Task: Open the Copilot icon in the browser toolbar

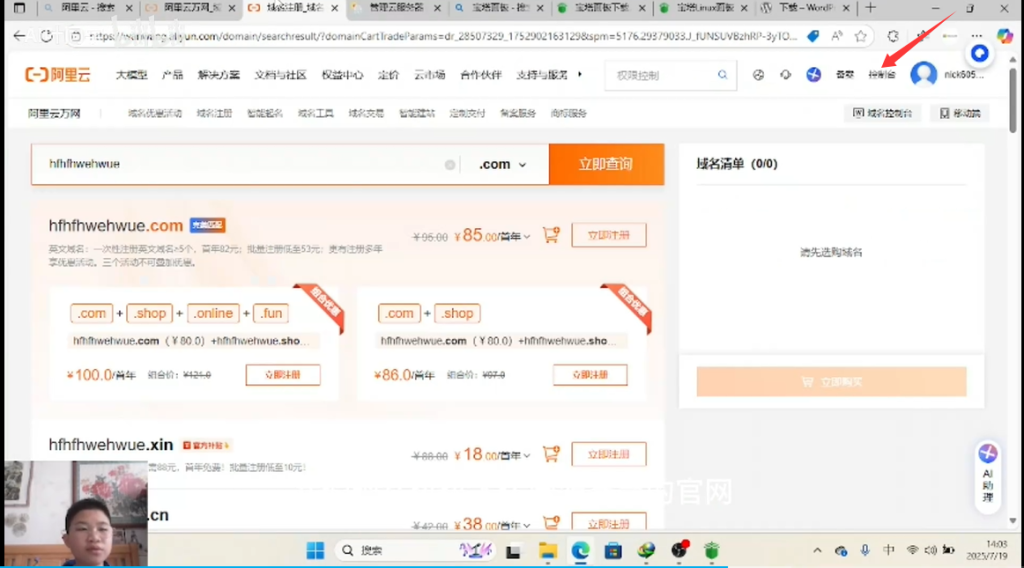Action: coord(1004,36)
